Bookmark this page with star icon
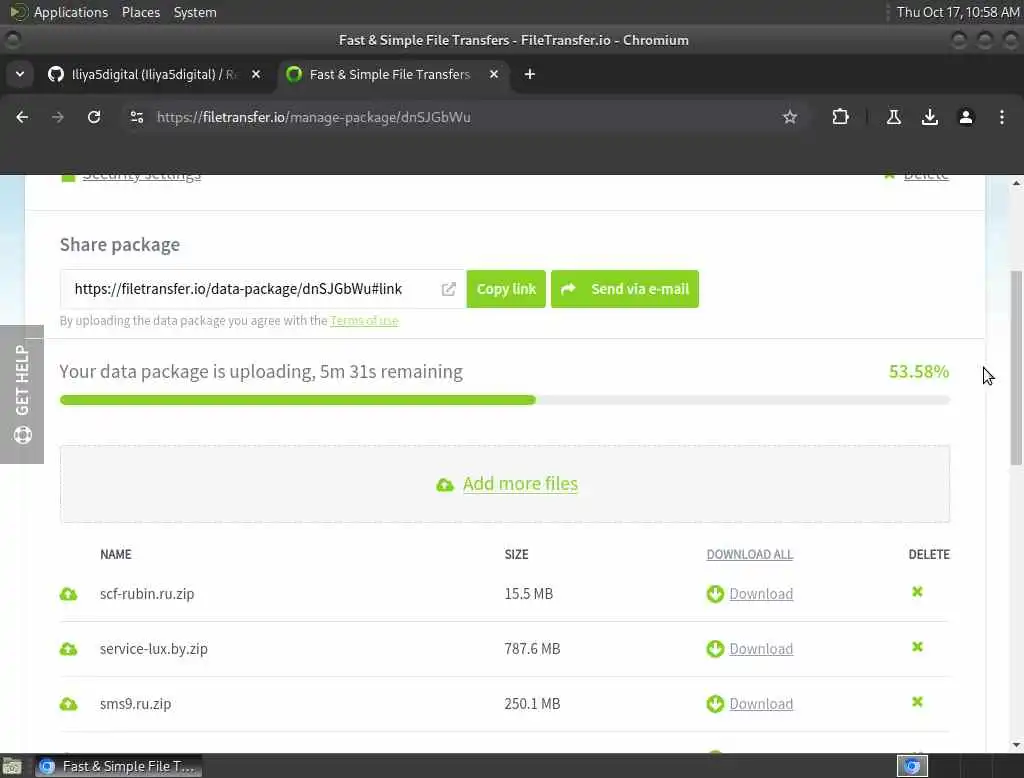The height and width of the screenshot is (778, 1024). pos(790,117)
